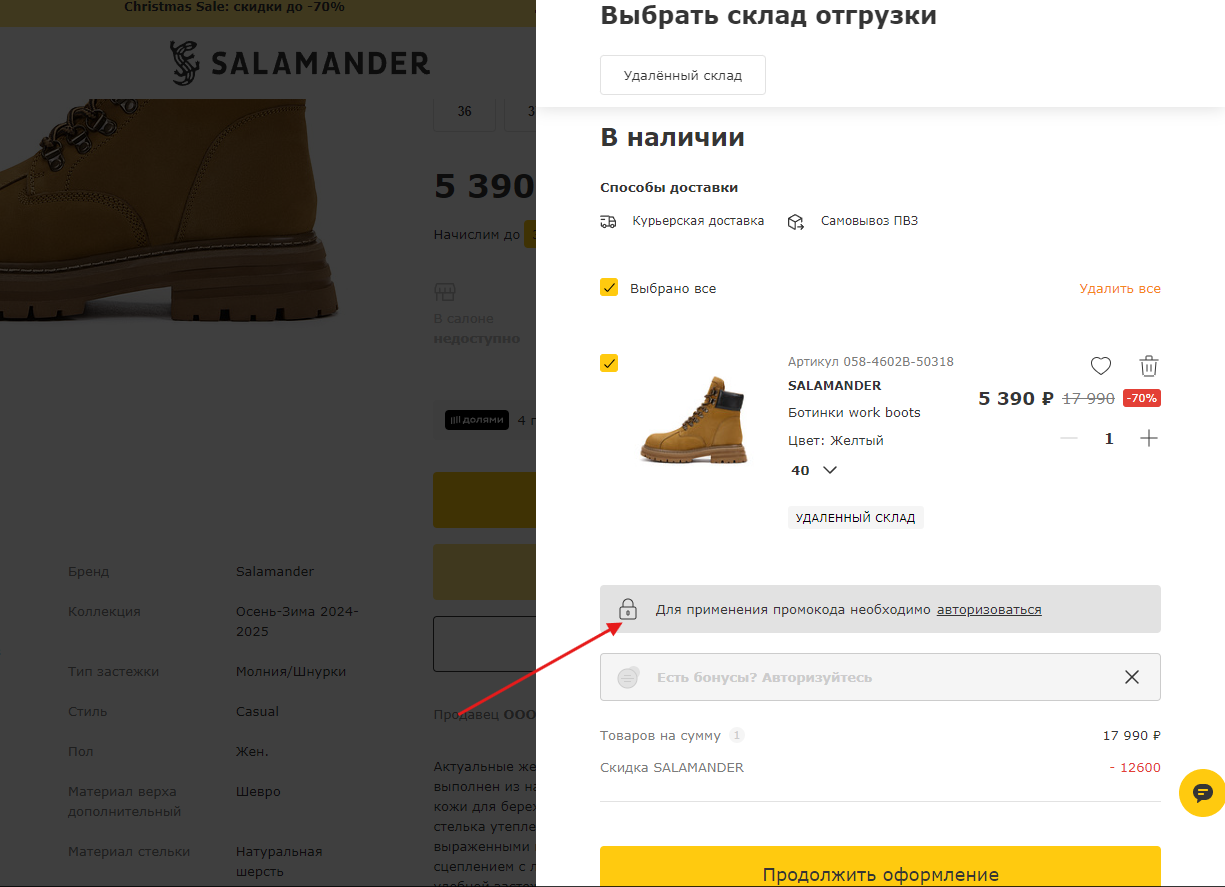Image resolution: width=1225 pixels, height=887 pixels.
Task: Open the chat bubble support widget
Action: pos(1202,793)
